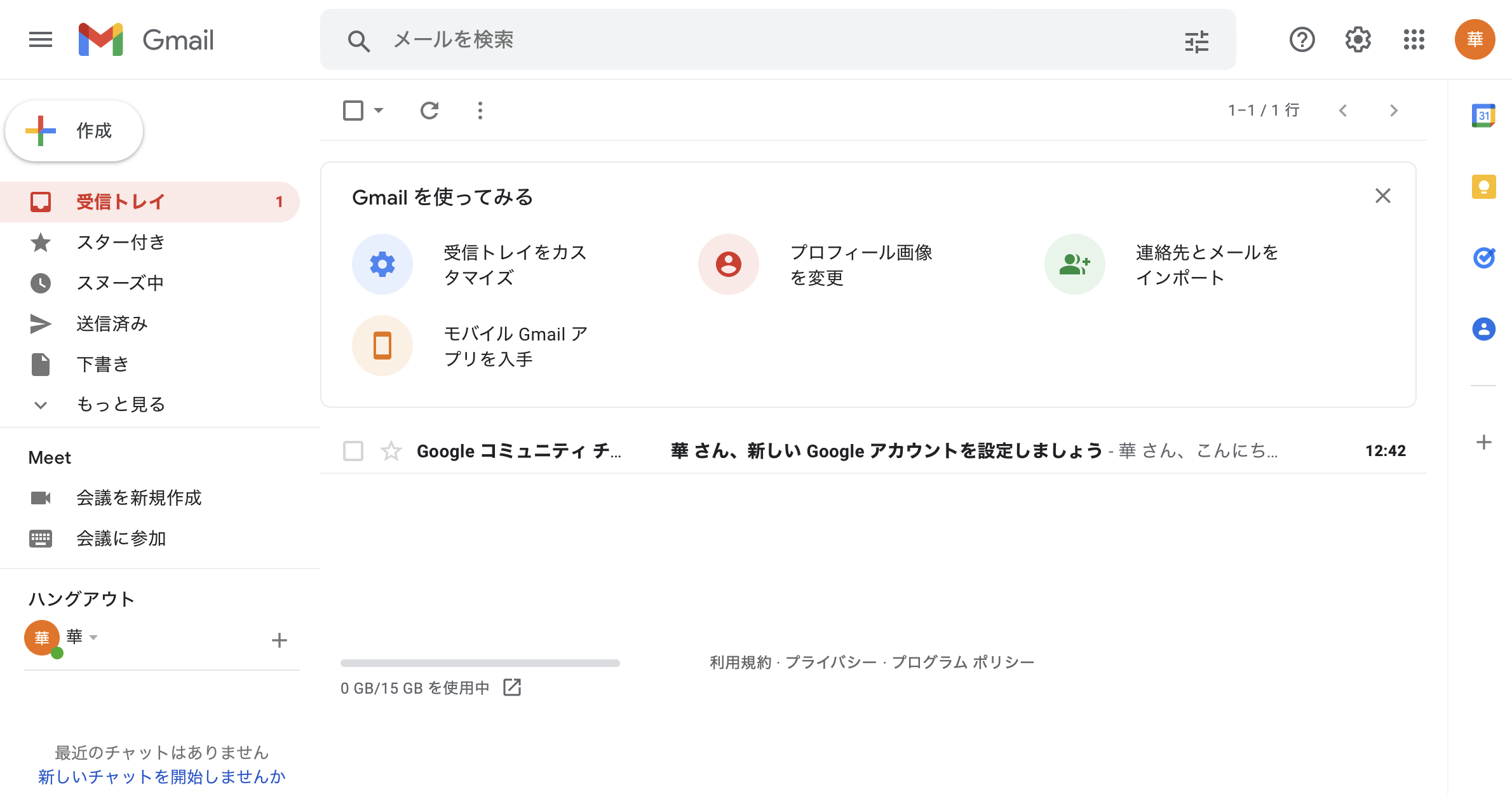Click 0 GB/15 GB を使用中 text
1512x794 pixels.
(x=415, y=688)
